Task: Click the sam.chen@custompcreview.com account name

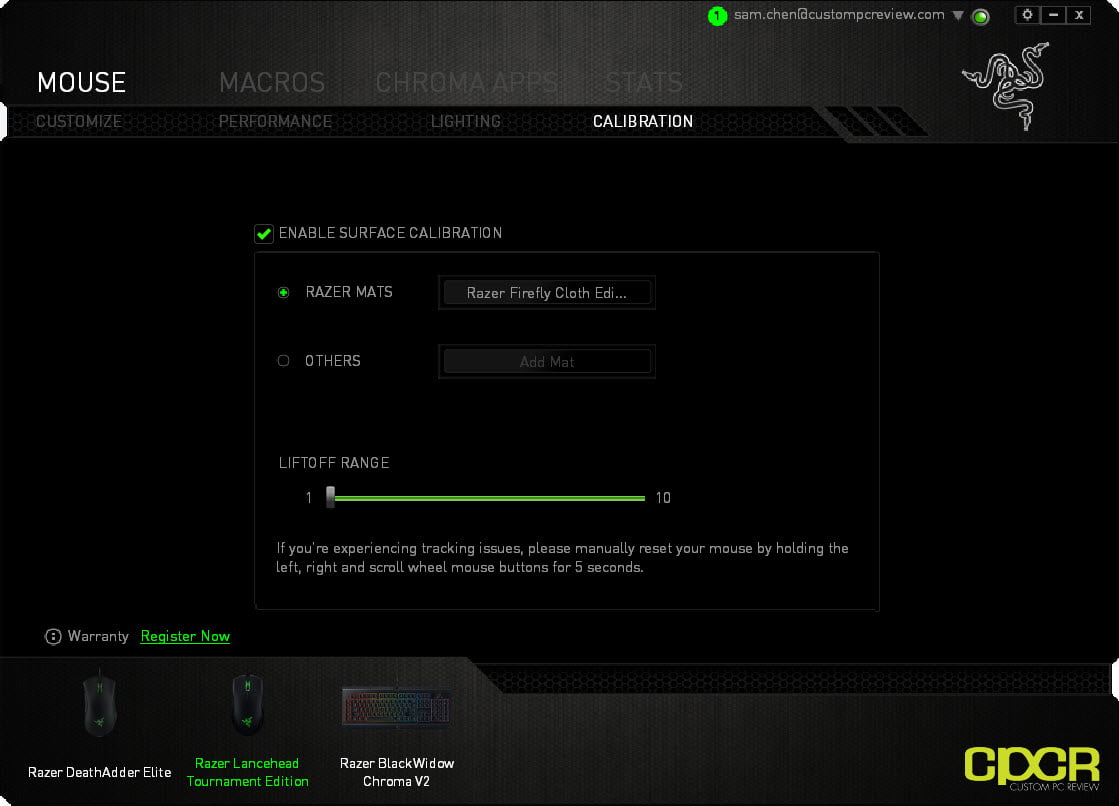Action: point(839,15)
